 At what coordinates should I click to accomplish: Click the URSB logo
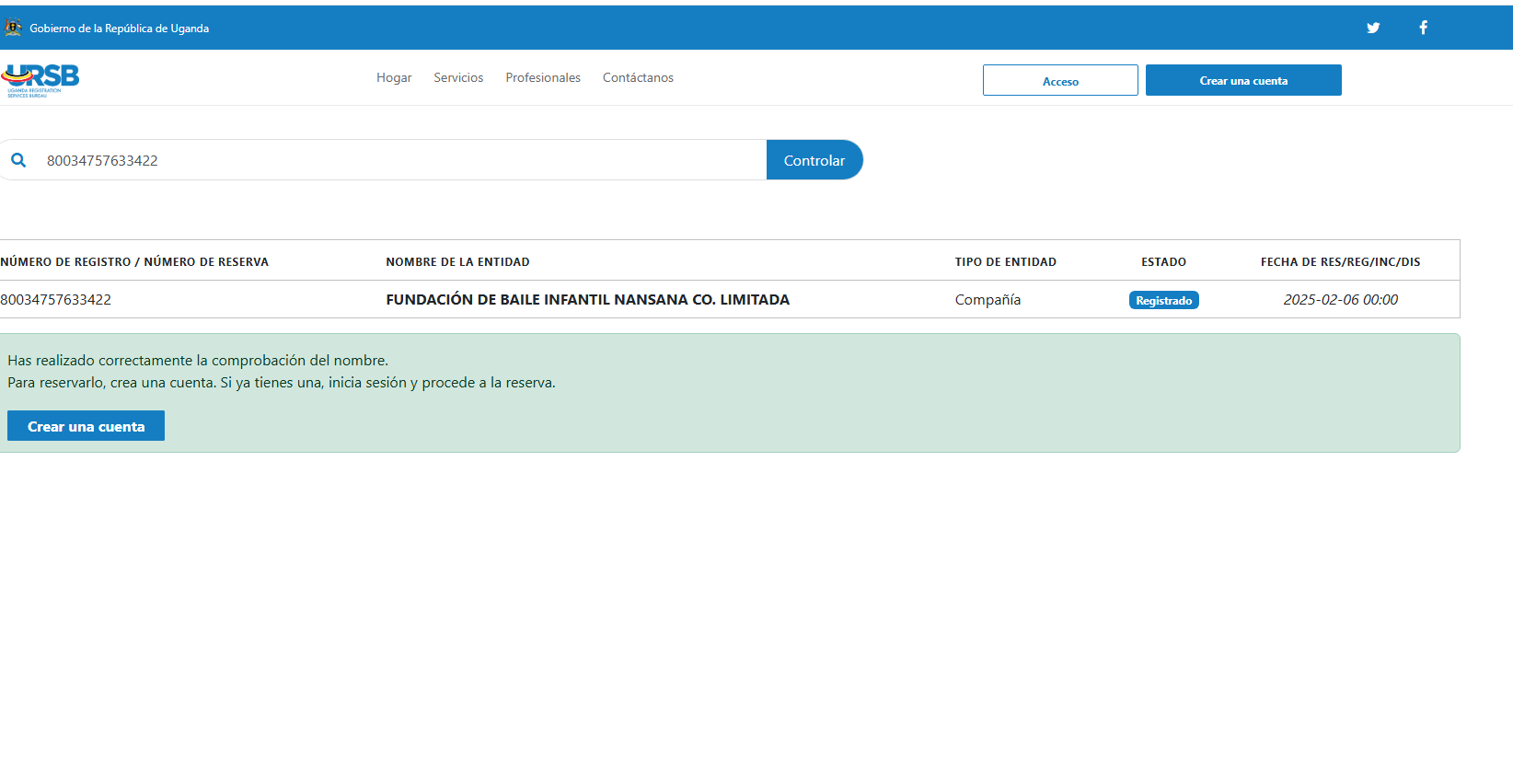40,79
